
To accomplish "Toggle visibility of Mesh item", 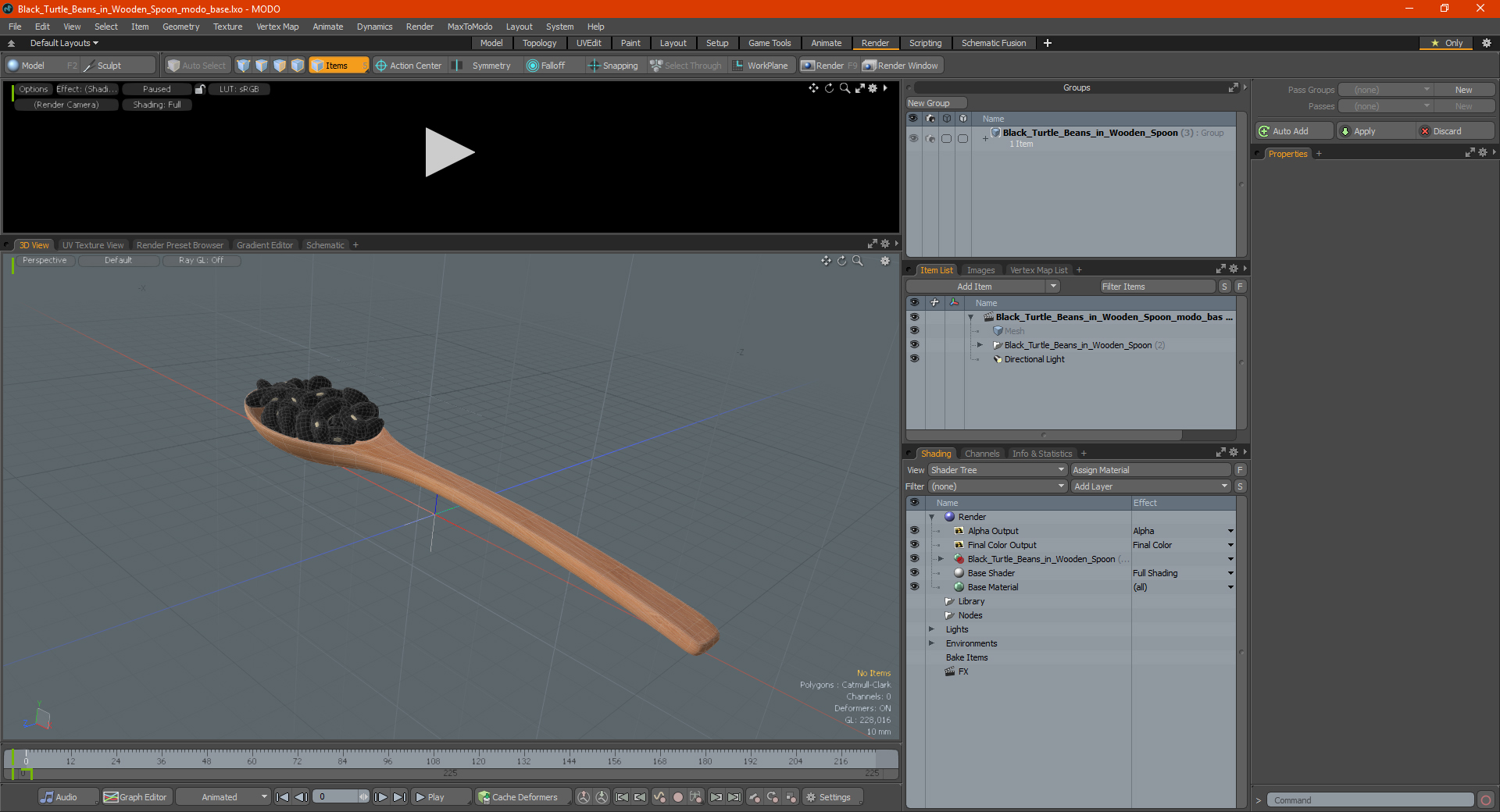I will click(x=914, y=331).
